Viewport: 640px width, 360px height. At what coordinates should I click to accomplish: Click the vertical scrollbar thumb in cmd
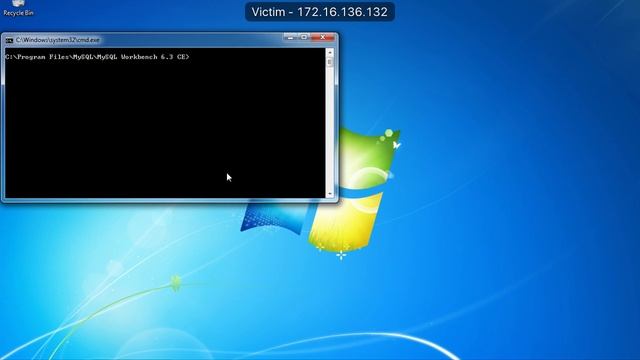[330, 62]
